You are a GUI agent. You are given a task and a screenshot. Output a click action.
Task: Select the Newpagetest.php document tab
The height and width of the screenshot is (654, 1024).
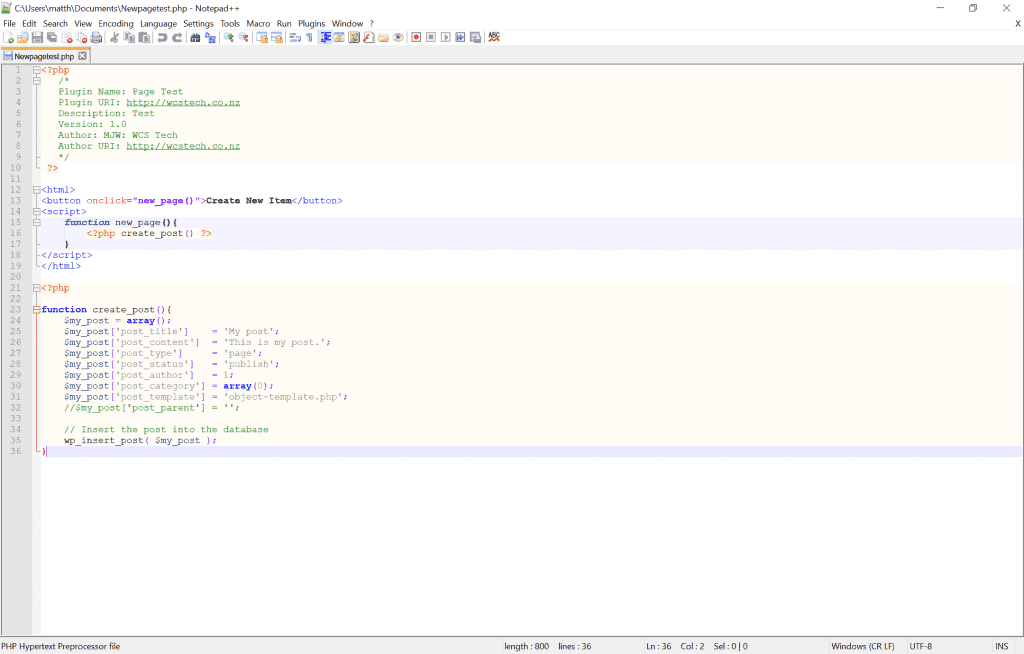pos(44,56)
